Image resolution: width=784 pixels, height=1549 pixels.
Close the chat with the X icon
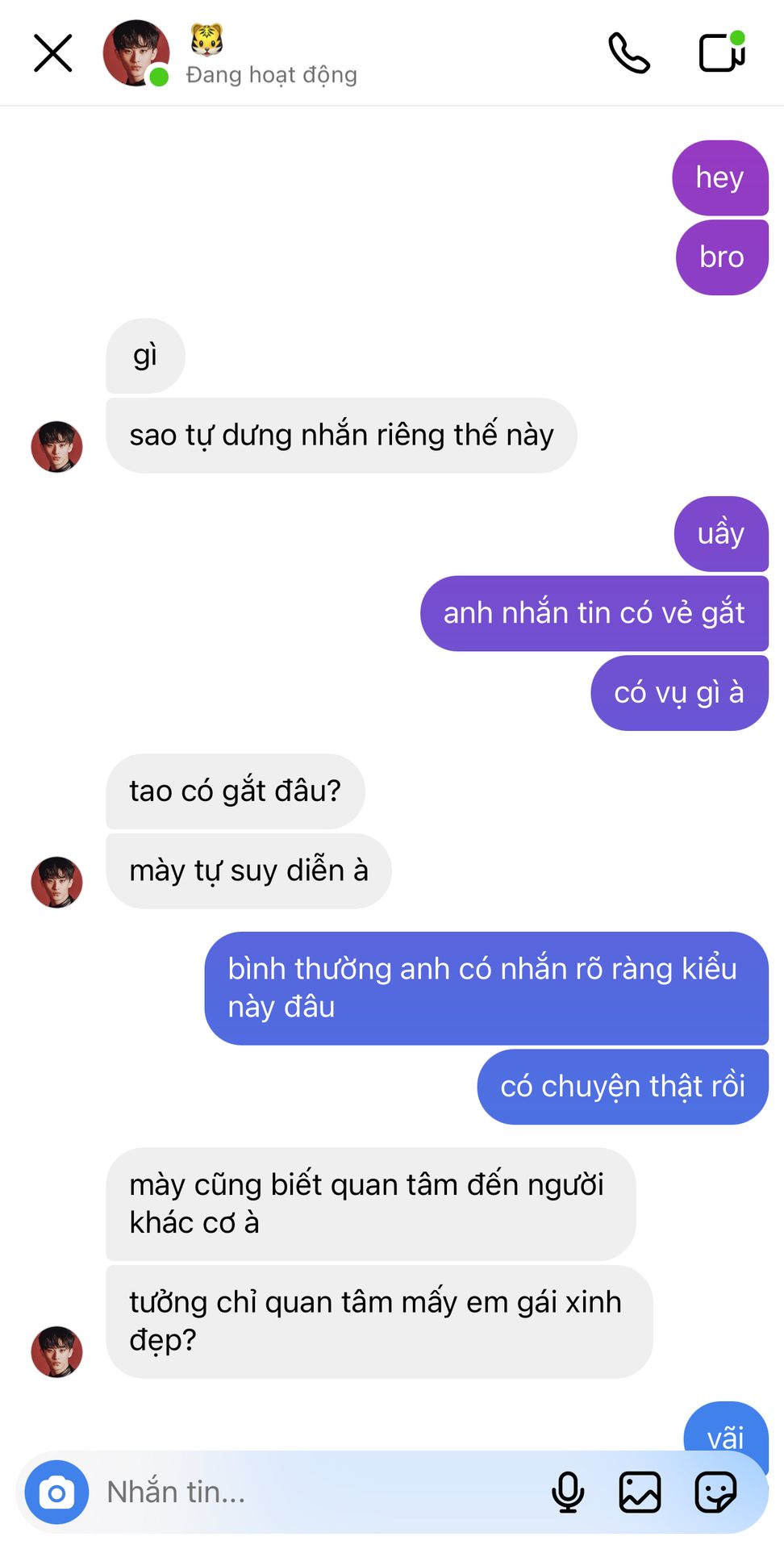[53, 53]
